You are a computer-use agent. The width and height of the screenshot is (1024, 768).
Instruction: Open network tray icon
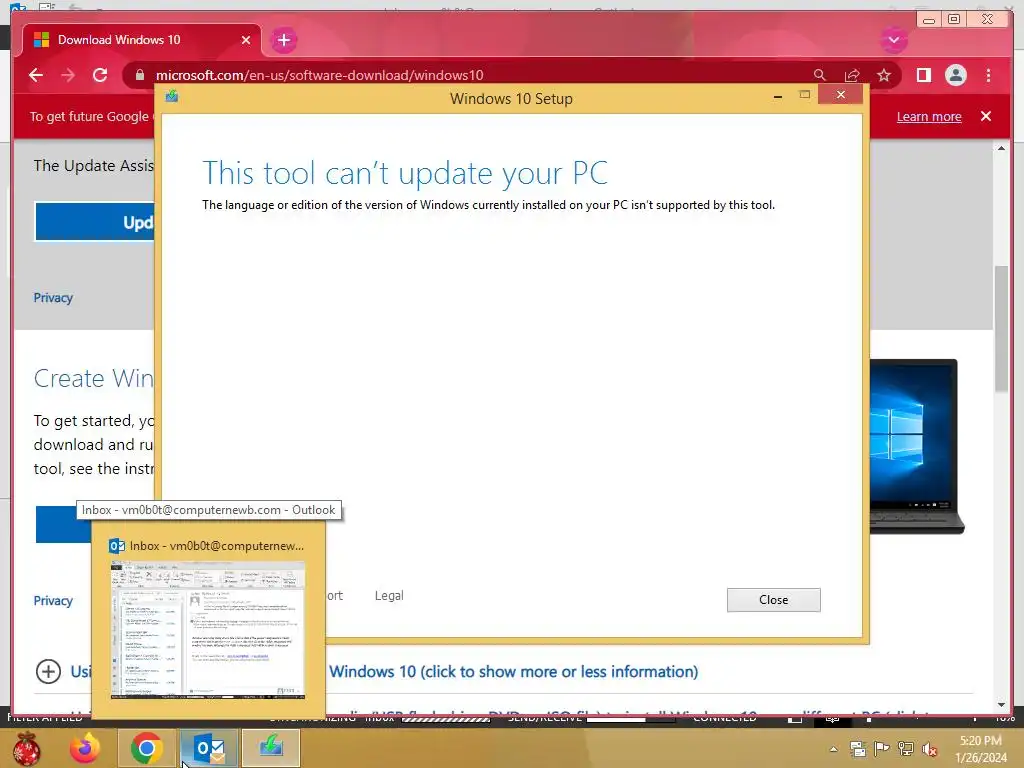tap(905, 749)
